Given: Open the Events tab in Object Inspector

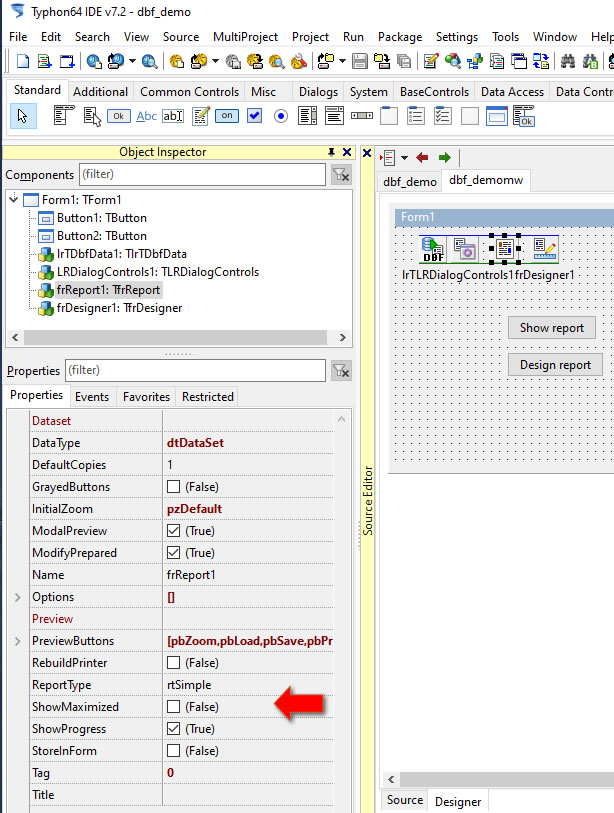Looking at the screenshot, I should tap(92, 397).
